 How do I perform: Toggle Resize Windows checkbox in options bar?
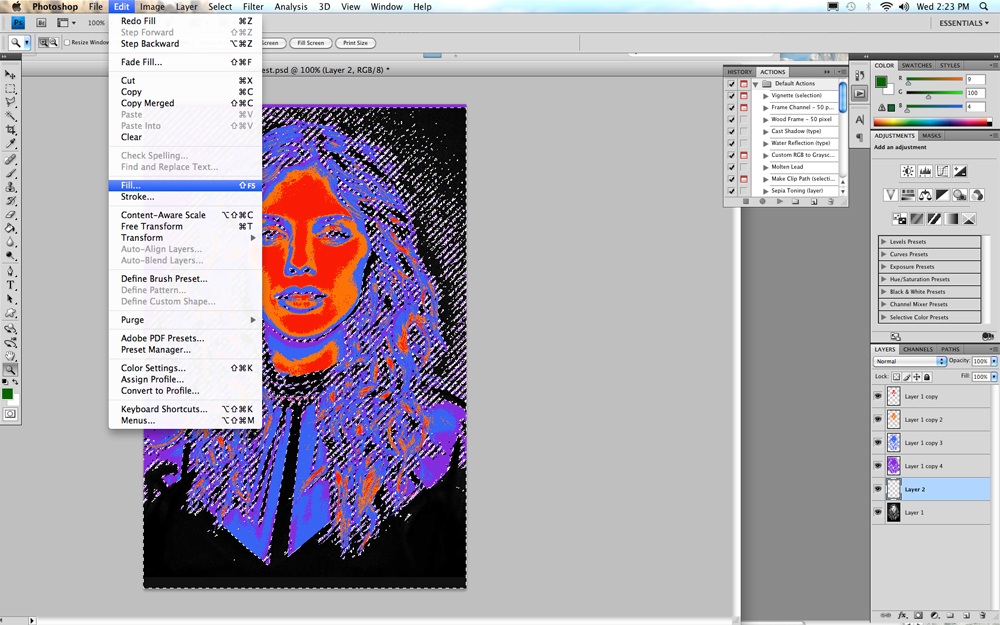(x=67, y=43)
